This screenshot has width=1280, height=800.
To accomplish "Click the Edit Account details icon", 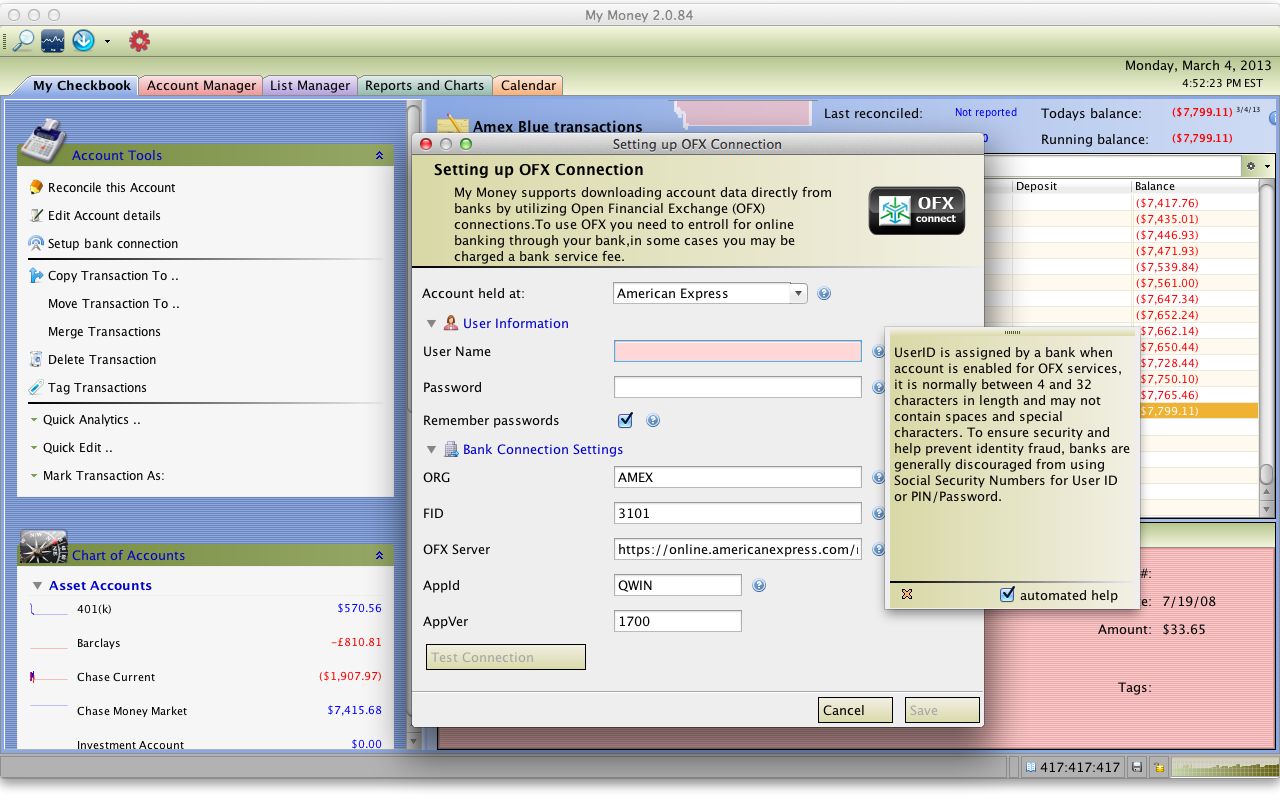I will pyautogui.click(x=36, y=215).
